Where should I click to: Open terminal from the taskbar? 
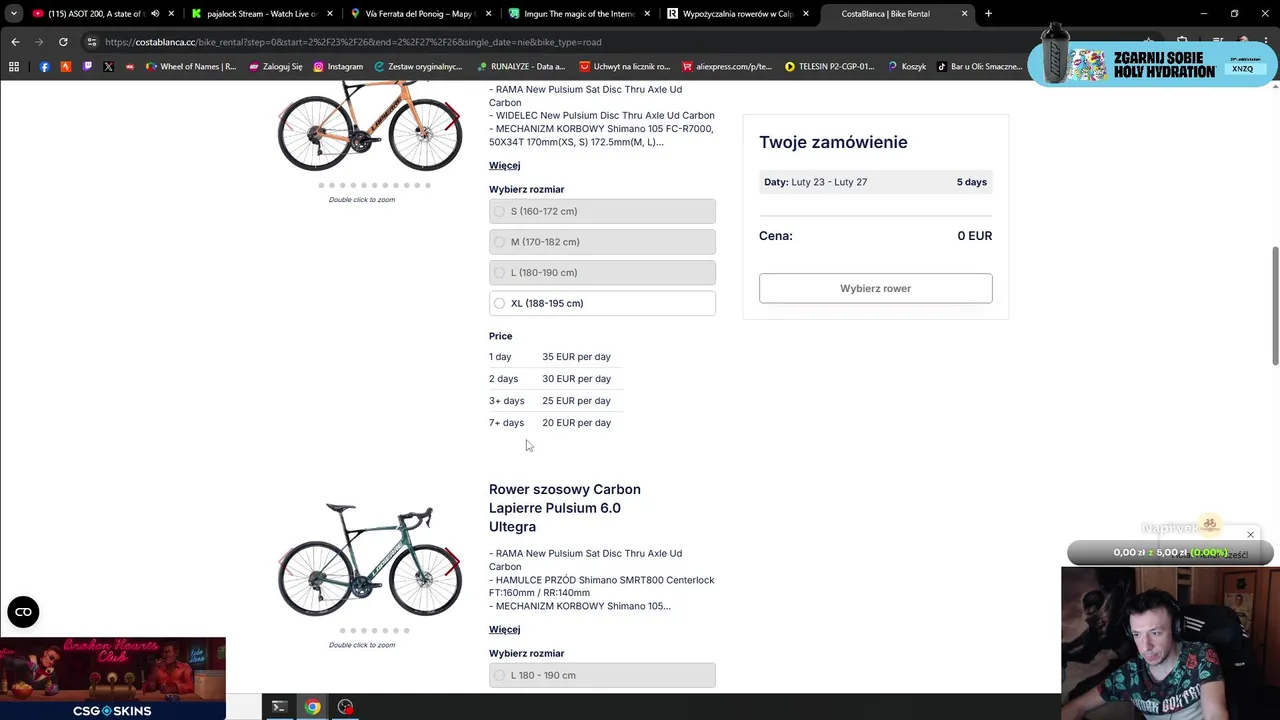(x=279, y=707)
